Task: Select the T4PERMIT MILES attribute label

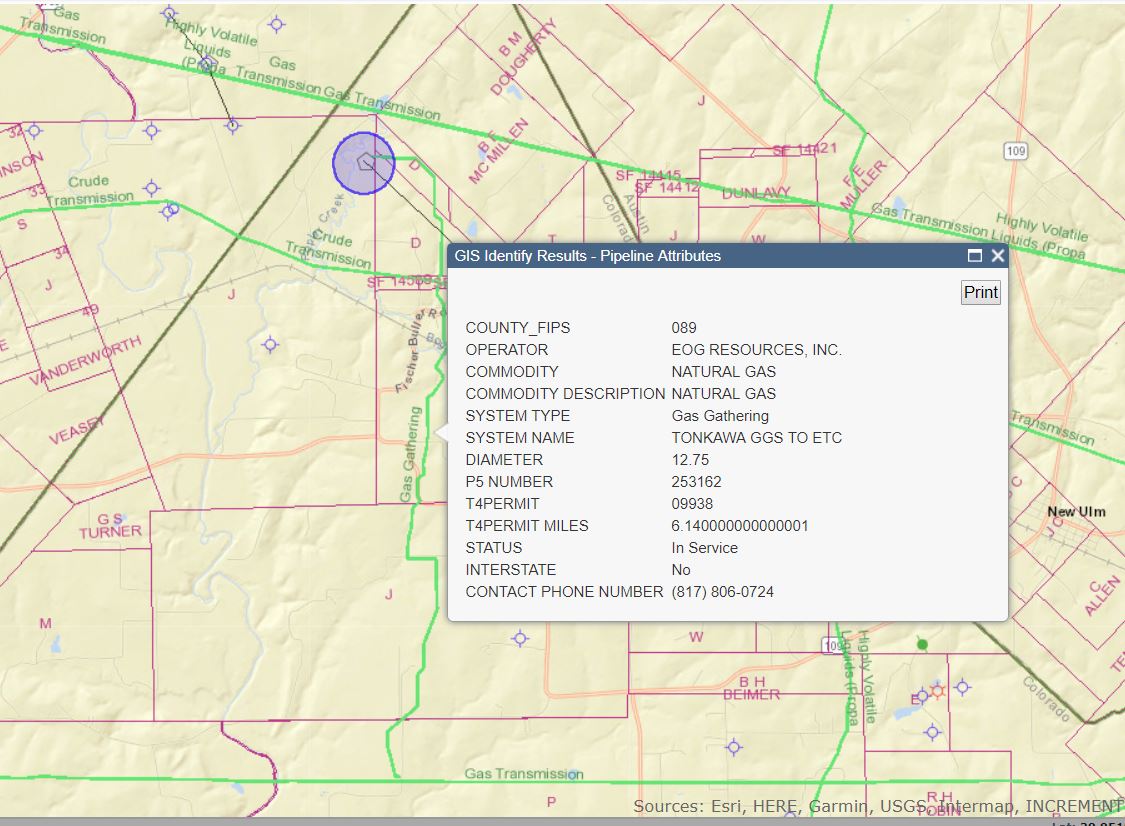Action: tap(527, 526)
